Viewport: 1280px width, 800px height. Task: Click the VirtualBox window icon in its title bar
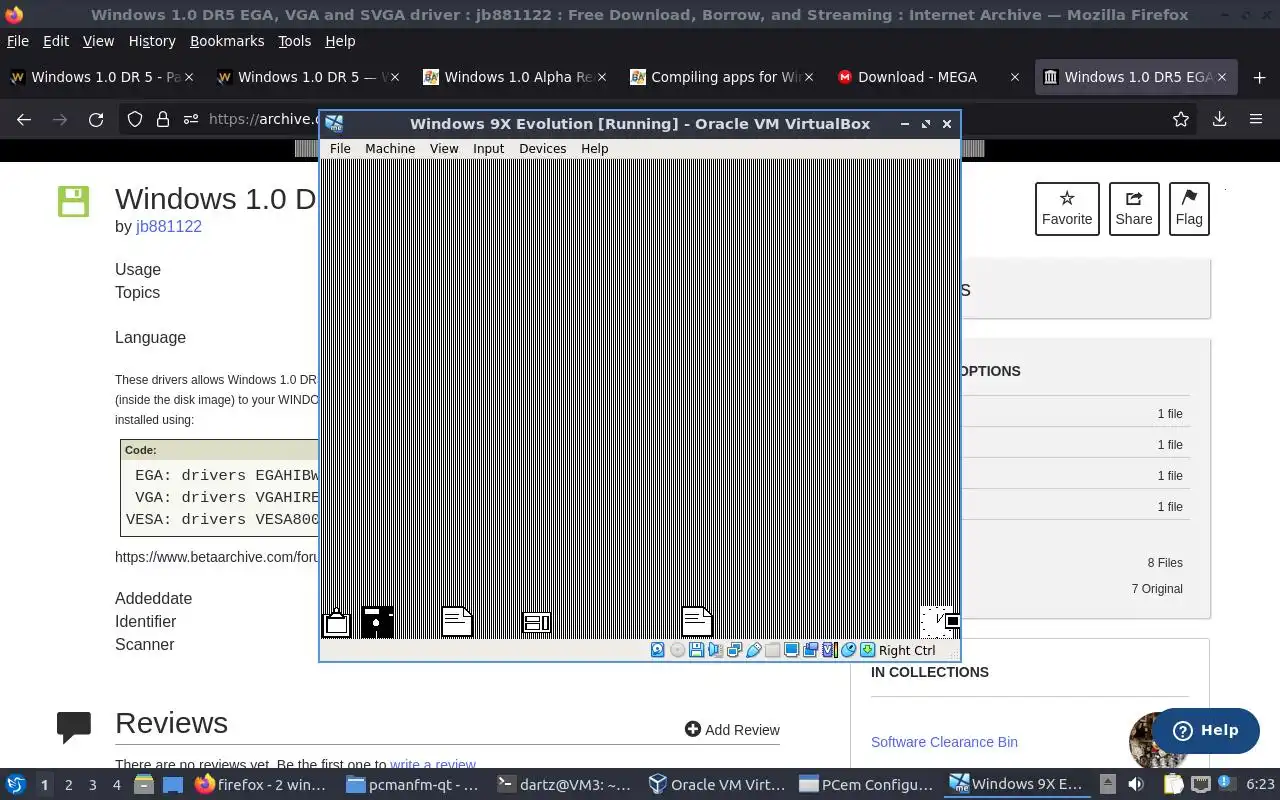pos(334,124)
